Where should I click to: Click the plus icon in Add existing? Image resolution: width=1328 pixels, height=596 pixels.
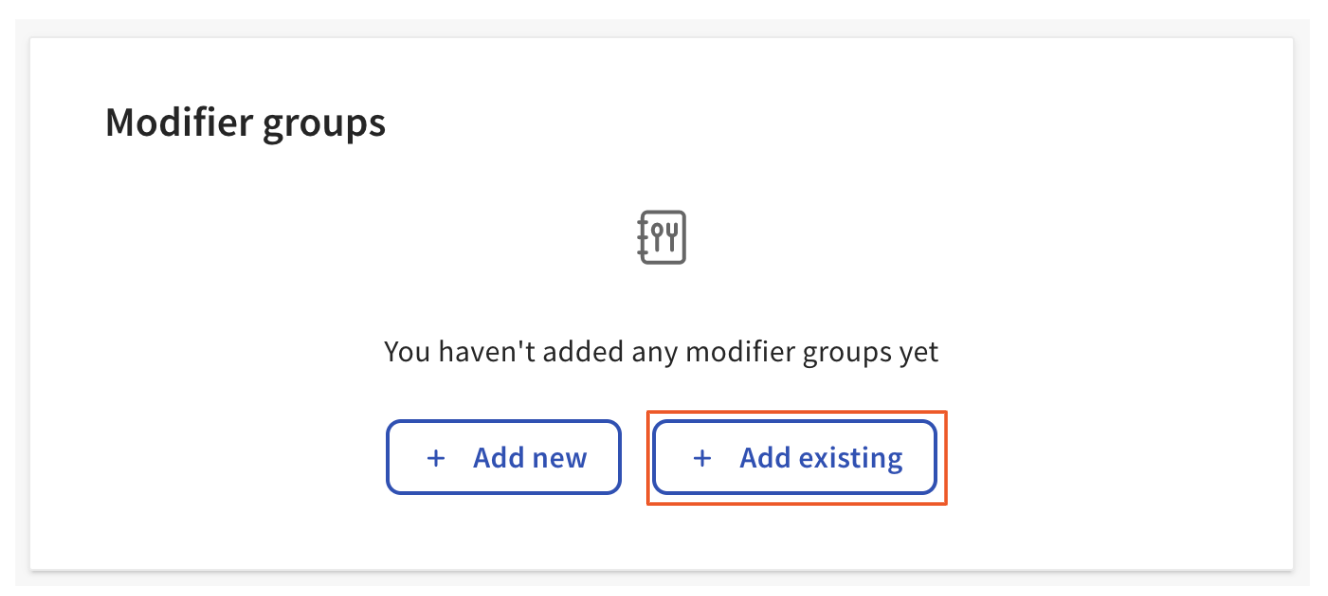click(x=702, y=458)
